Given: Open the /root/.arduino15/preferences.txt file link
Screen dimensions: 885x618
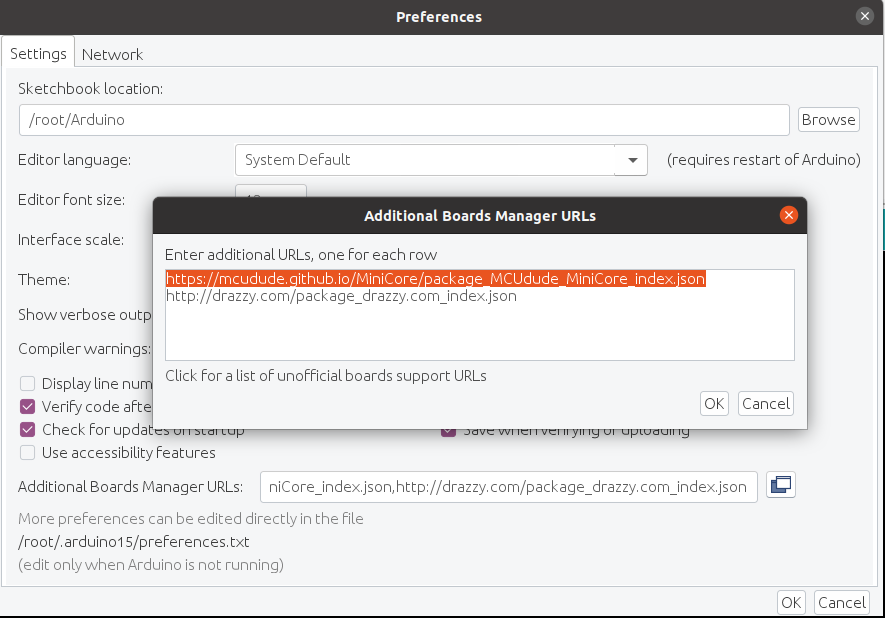Looking at the screenshot, I should click(x=134, y=542).
